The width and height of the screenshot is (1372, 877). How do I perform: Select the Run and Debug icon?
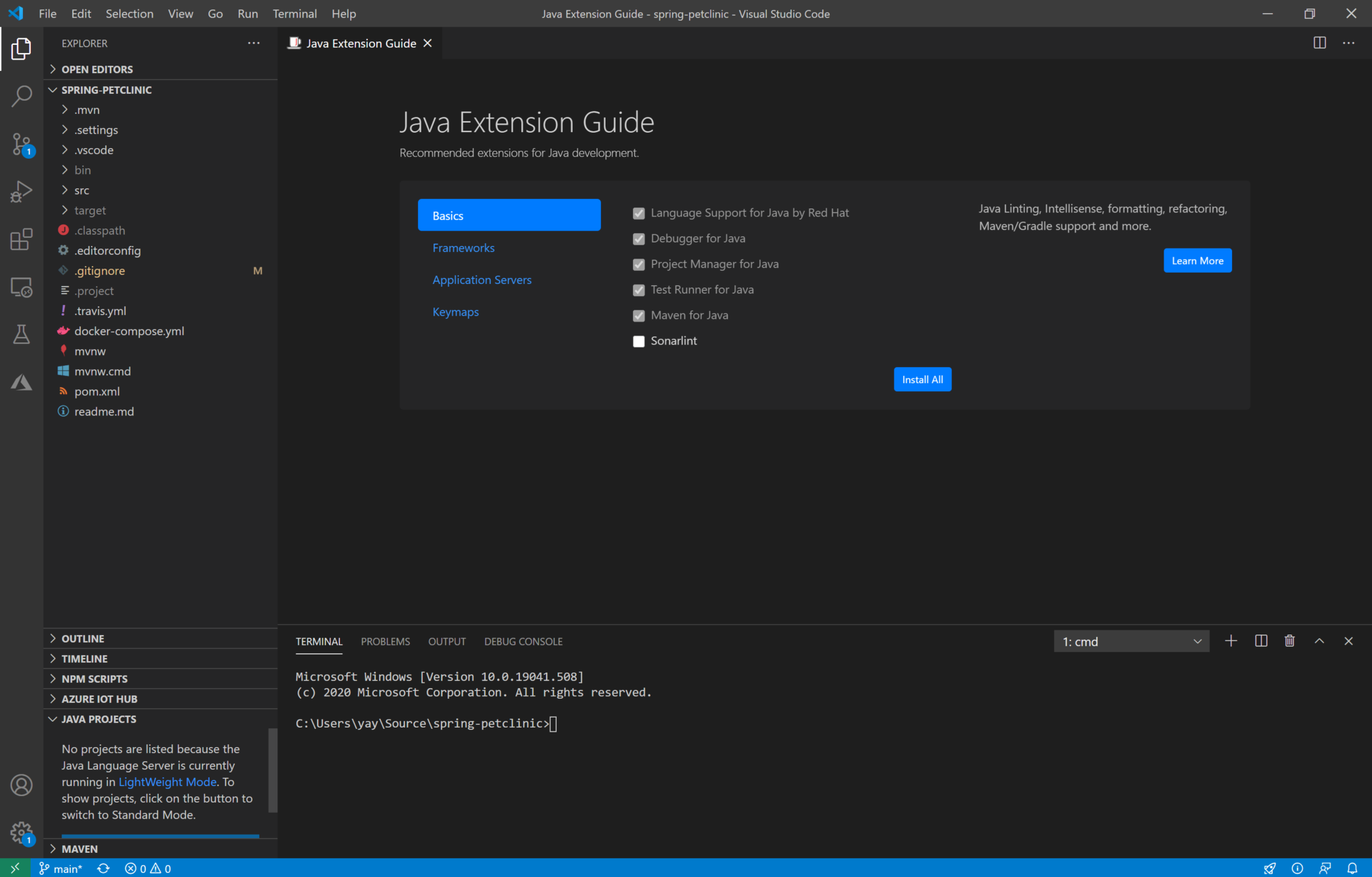click(x=22, y=191)
